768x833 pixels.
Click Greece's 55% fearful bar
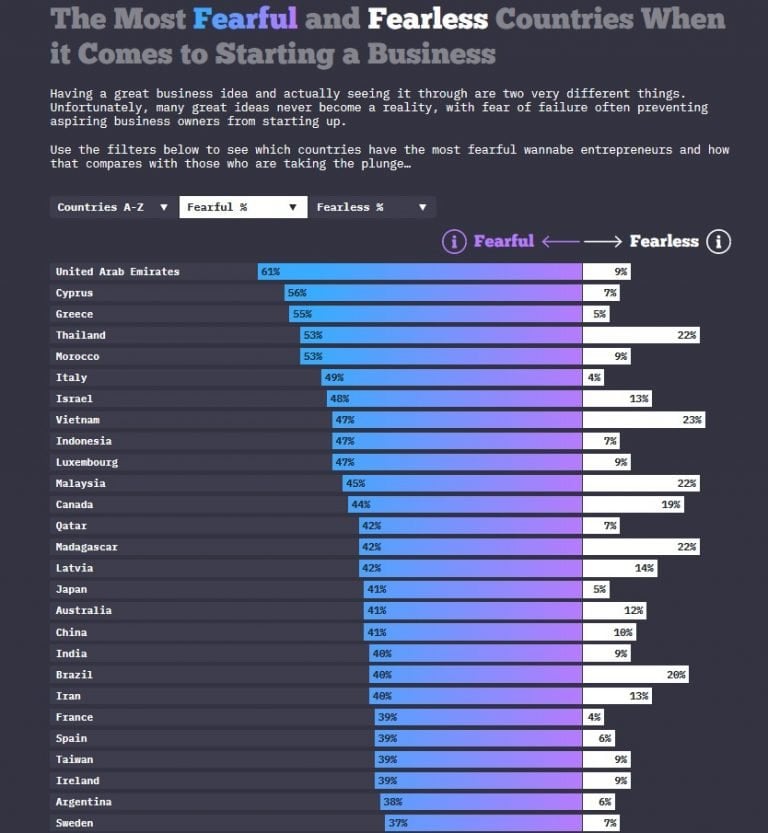click(x=435, y=314)
